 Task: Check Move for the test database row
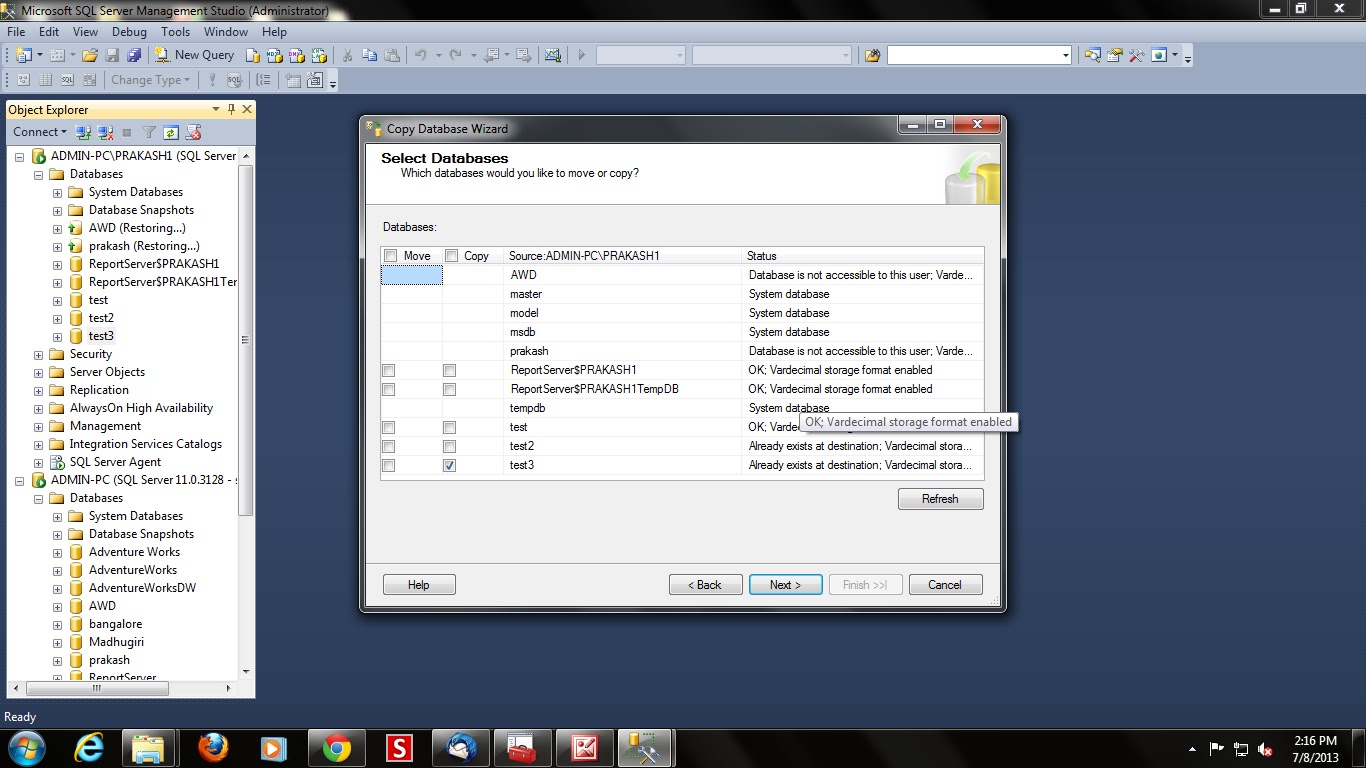click(x=388, y=428)
